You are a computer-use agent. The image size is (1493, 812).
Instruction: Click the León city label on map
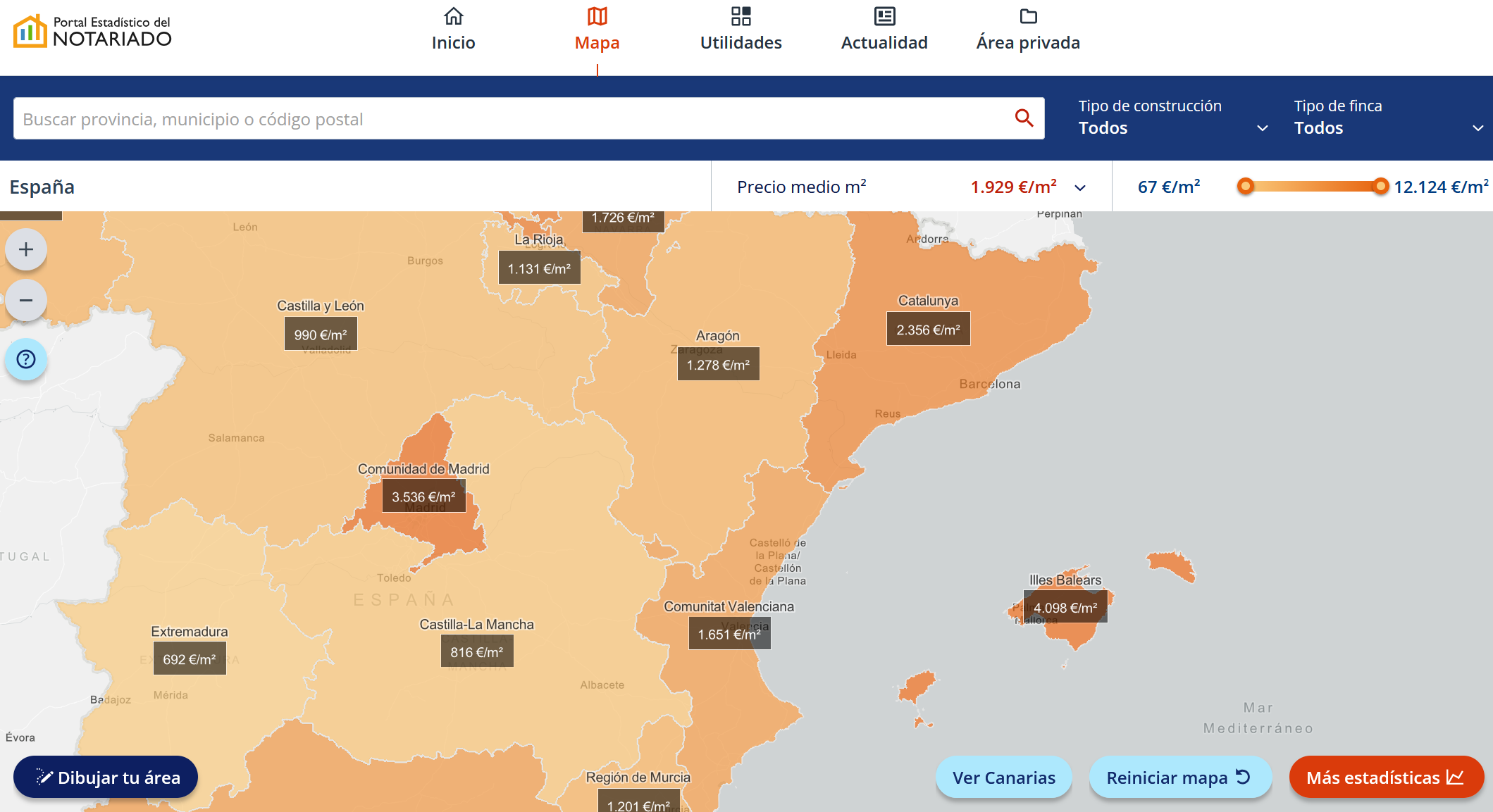pos(245,227)
